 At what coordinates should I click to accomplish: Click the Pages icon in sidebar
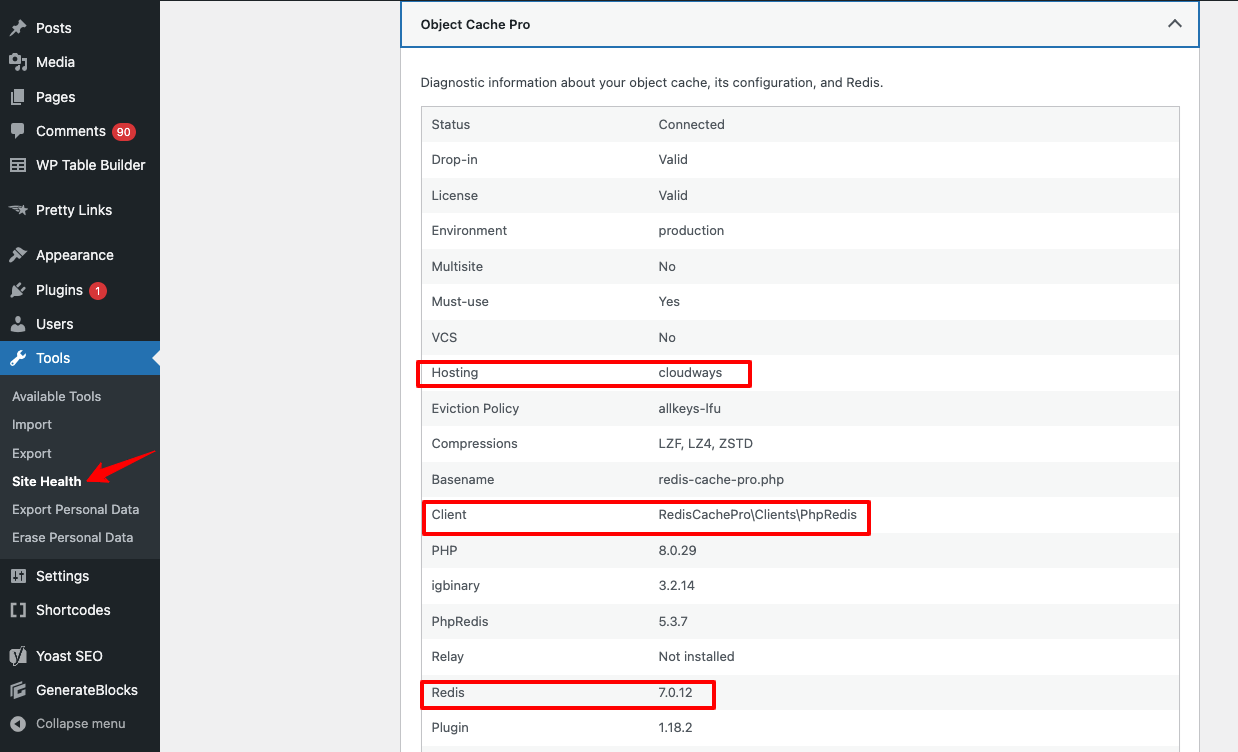coord(18,97)
